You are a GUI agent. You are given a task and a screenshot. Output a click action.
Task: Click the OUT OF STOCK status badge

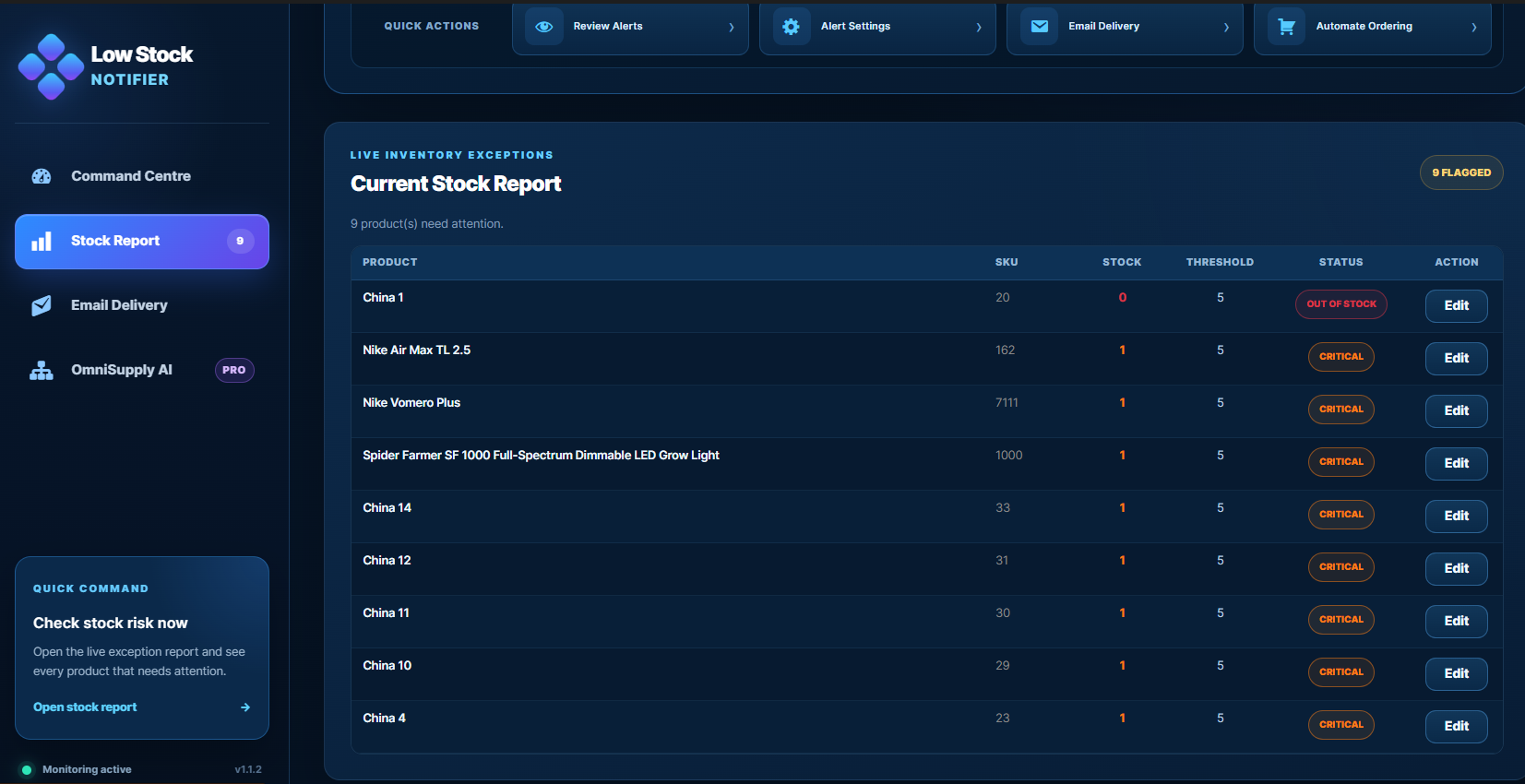[x=1341, y=304]
